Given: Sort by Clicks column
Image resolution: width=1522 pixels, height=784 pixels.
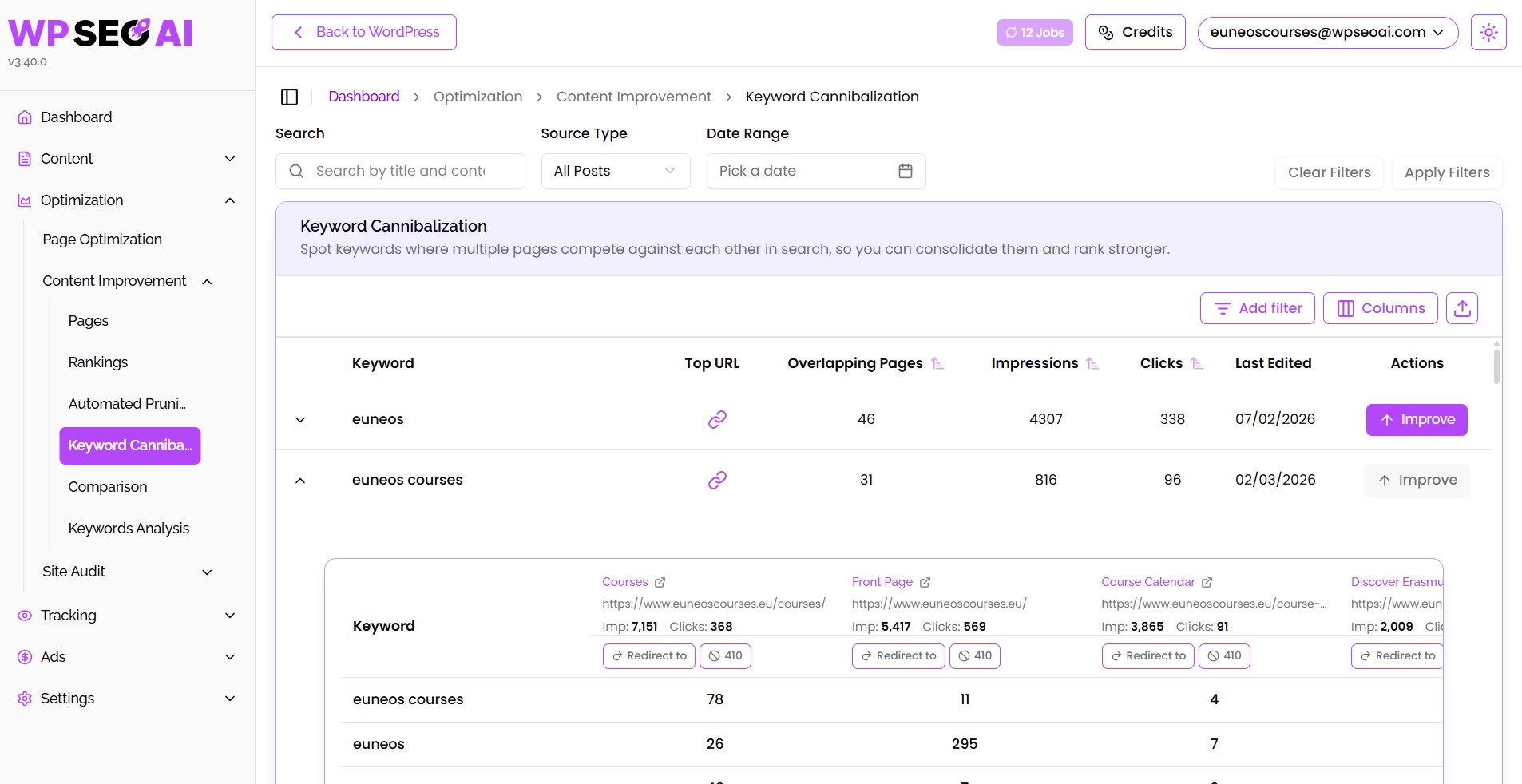Looking at the screenshot, I should 1196,363.
